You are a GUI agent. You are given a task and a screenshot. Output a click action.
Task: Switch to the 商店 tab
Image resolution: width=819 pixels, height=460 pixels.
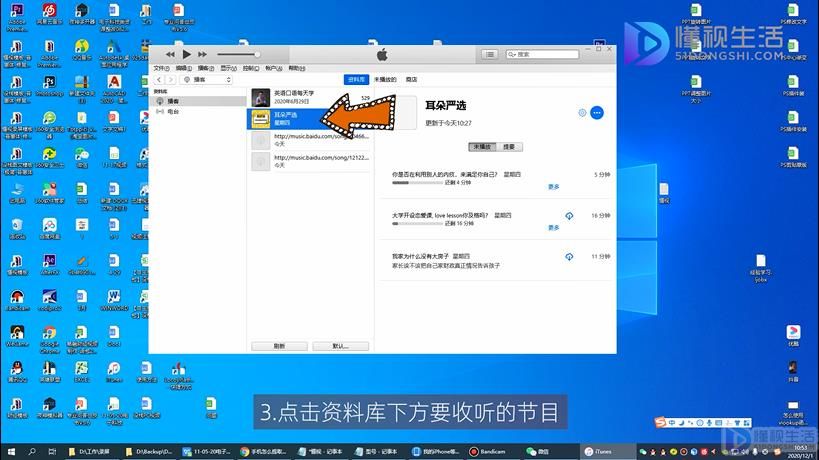click(412, 79)
